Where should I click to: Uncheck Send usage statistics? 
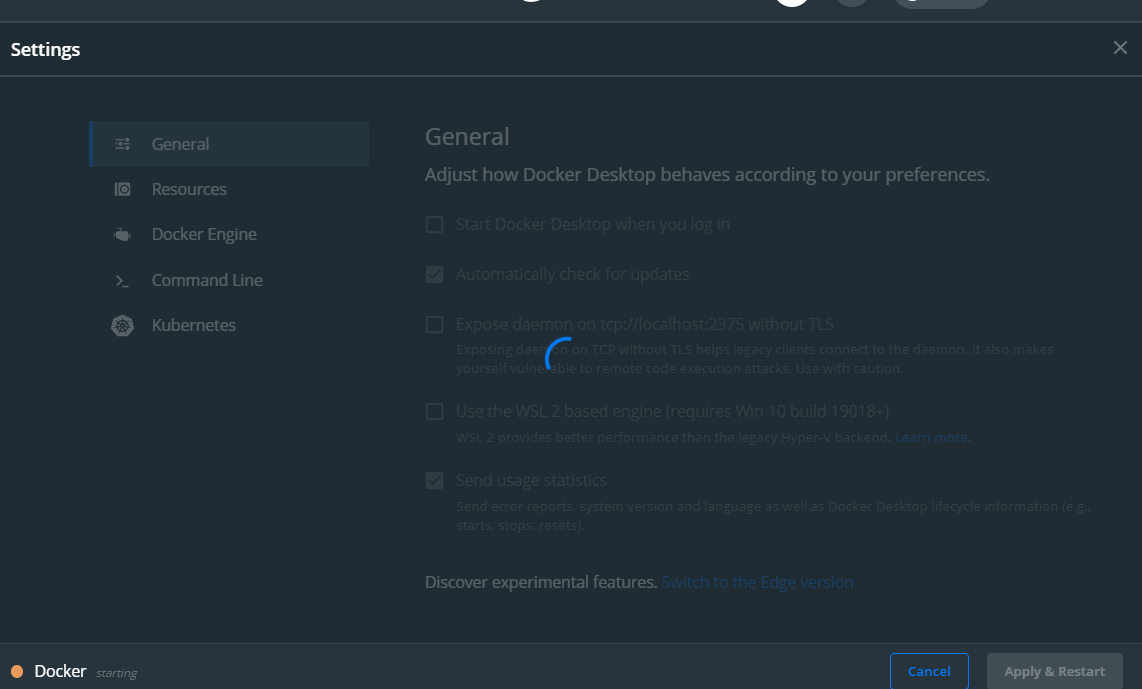434,481
